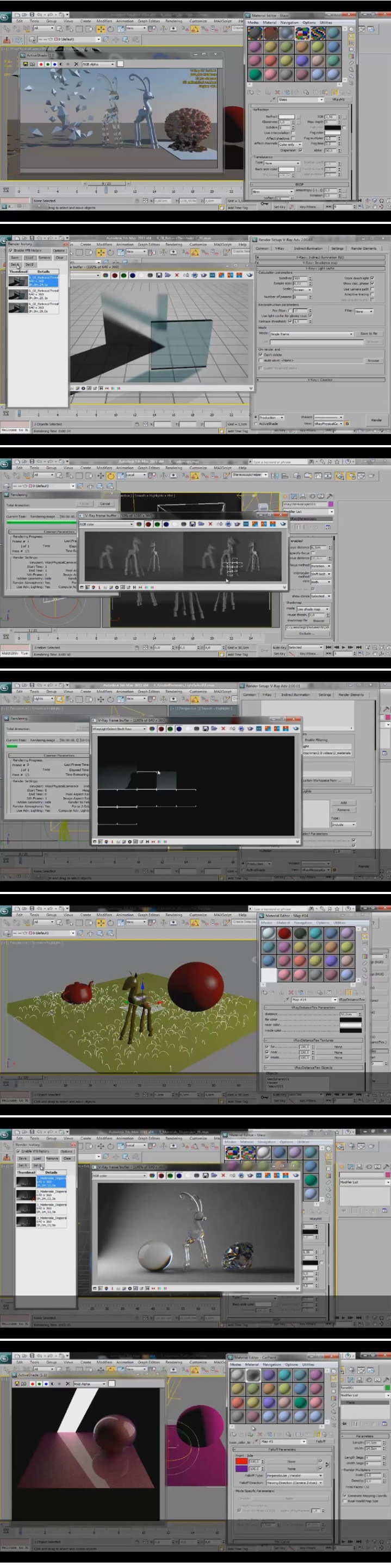Click red Front:Side swatch in CarPaint Falloff Parameters
This screenshot has width=391, height=1568.
[x=241, y=1461]
